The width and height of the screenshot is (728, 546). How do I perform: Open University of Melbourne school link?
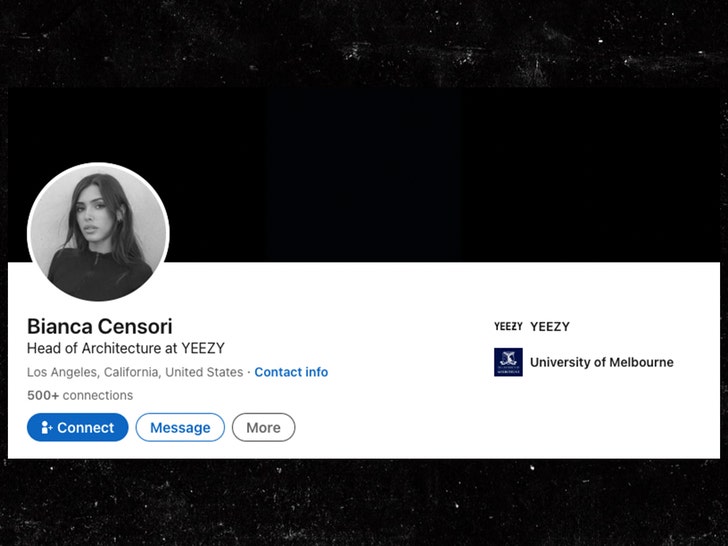[602, 362]
